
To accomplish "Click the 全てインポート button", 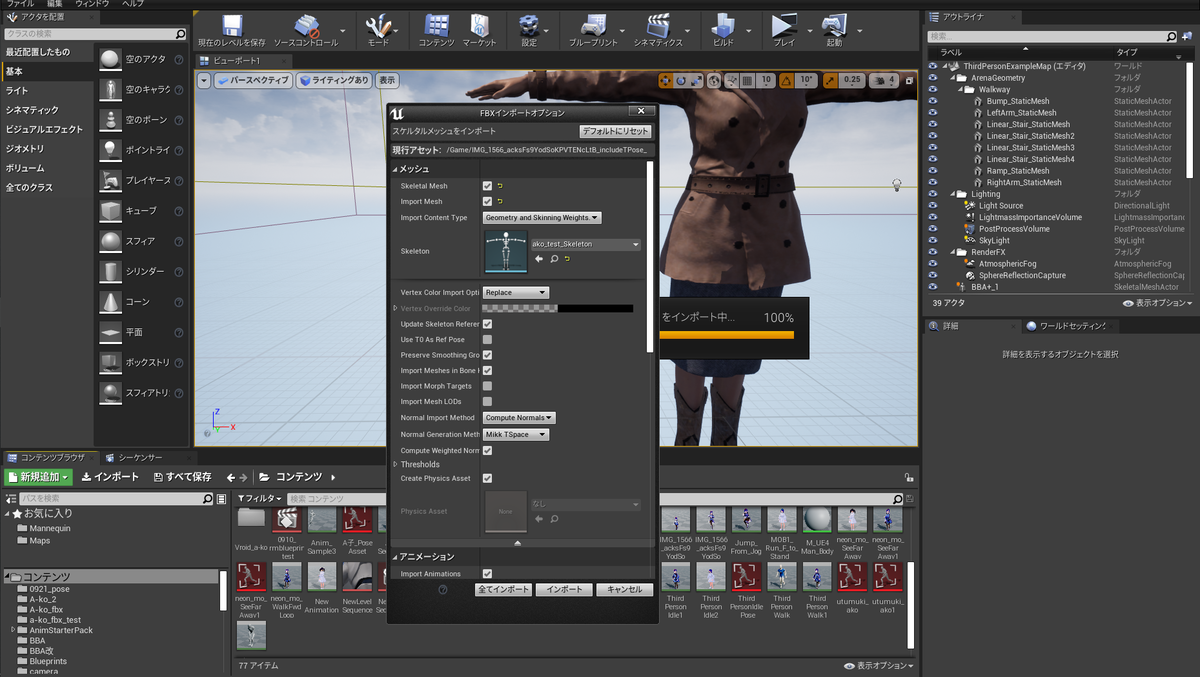I will [x=503, y=590].
